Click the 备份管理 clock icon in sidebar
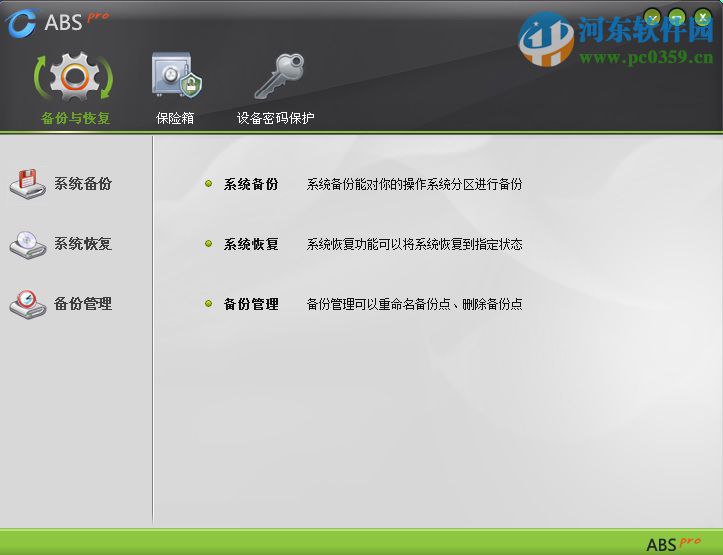The width and height of the screenshot is (723, 555). coord(28,304)
